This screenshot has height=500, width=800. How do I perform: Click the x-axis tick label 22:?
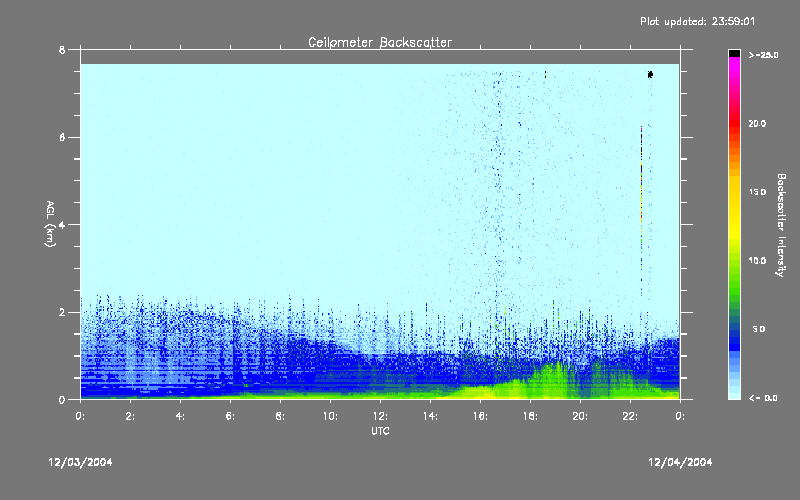pos(630,416)
